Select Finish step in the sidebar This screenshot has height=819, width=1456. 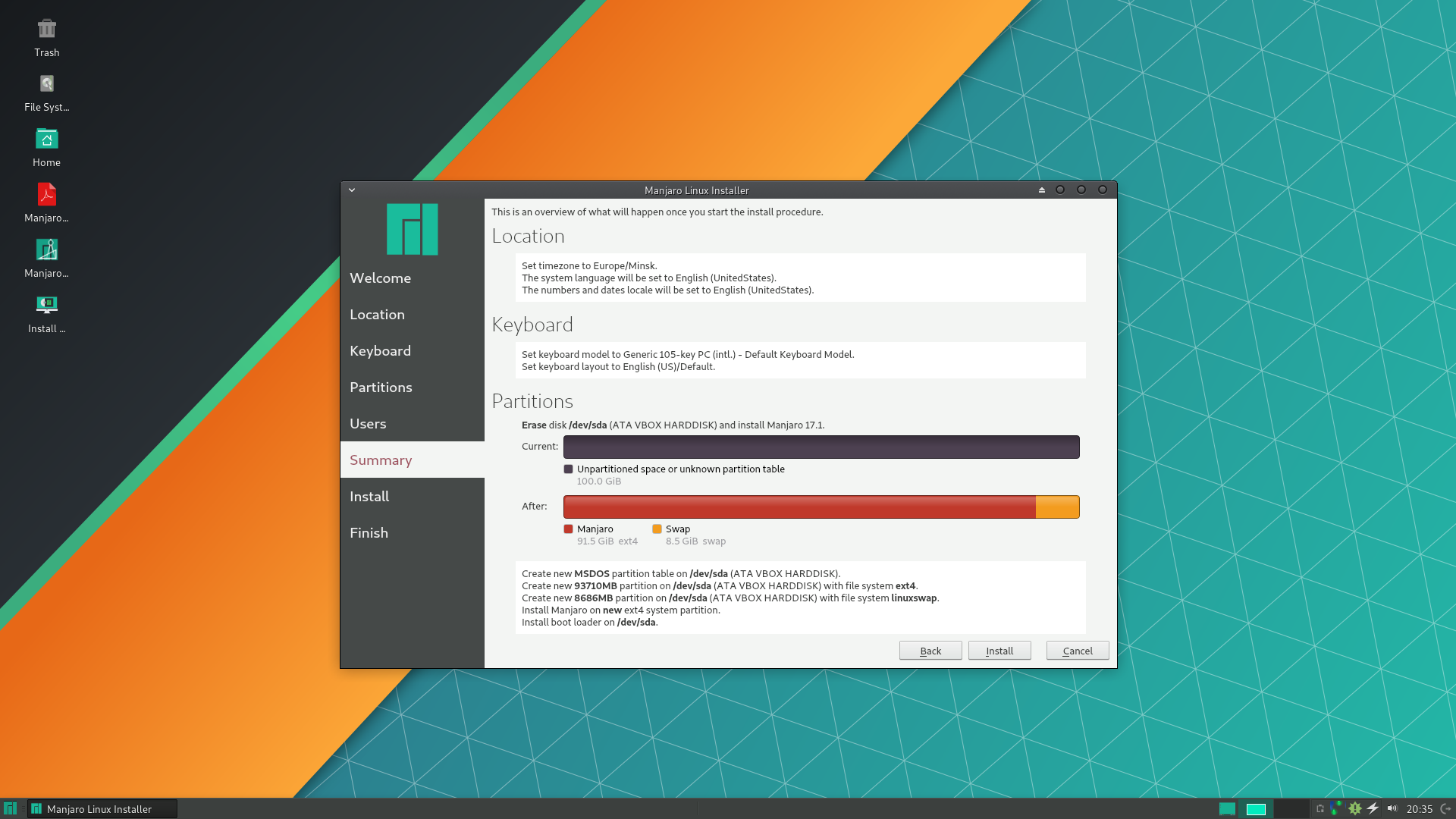point(413,533)
